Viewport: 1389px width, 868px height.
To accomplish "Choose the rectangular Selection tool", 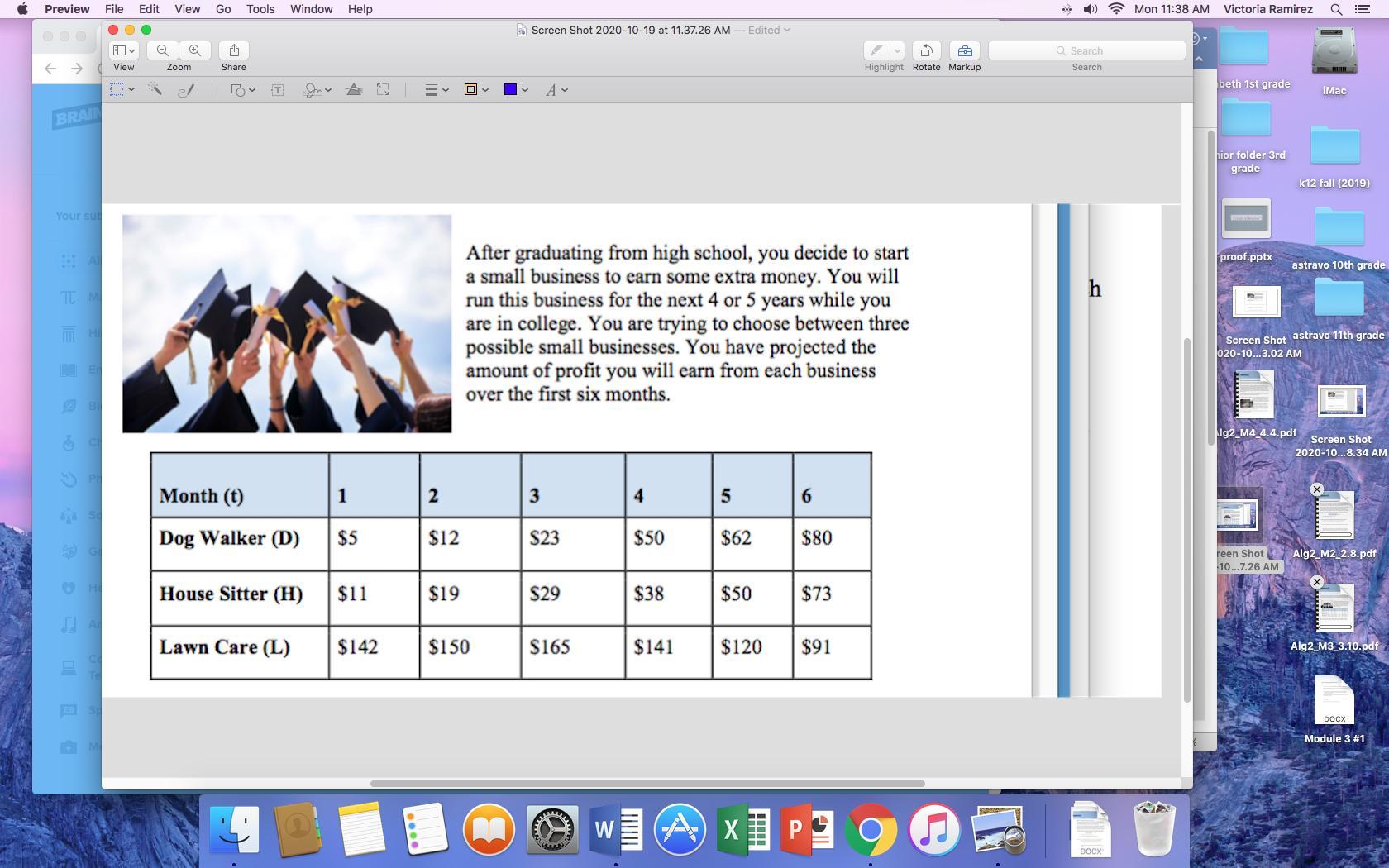I will [118, 89].
